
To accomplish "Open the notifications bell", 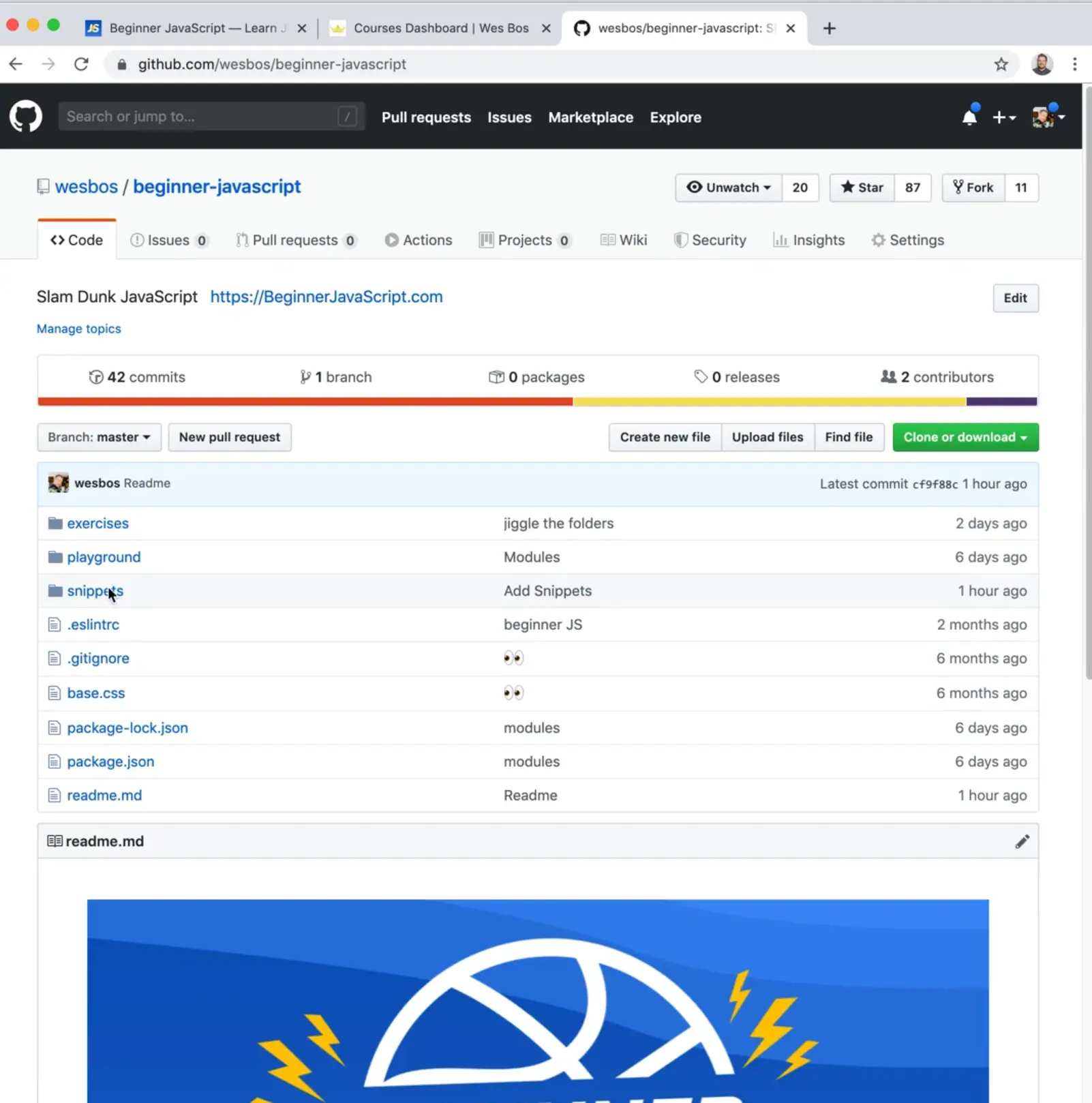I will (969, 117).
